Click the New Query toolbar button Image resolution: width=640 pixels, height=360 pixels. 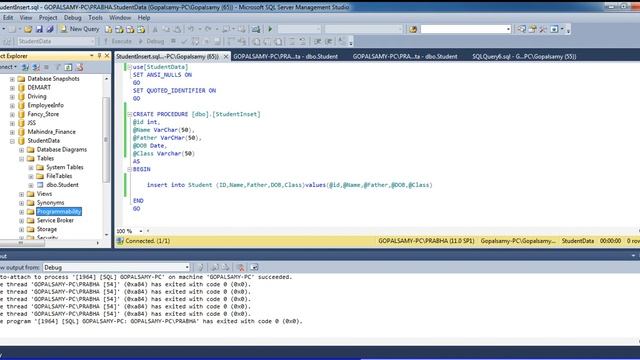pos(80,29)
